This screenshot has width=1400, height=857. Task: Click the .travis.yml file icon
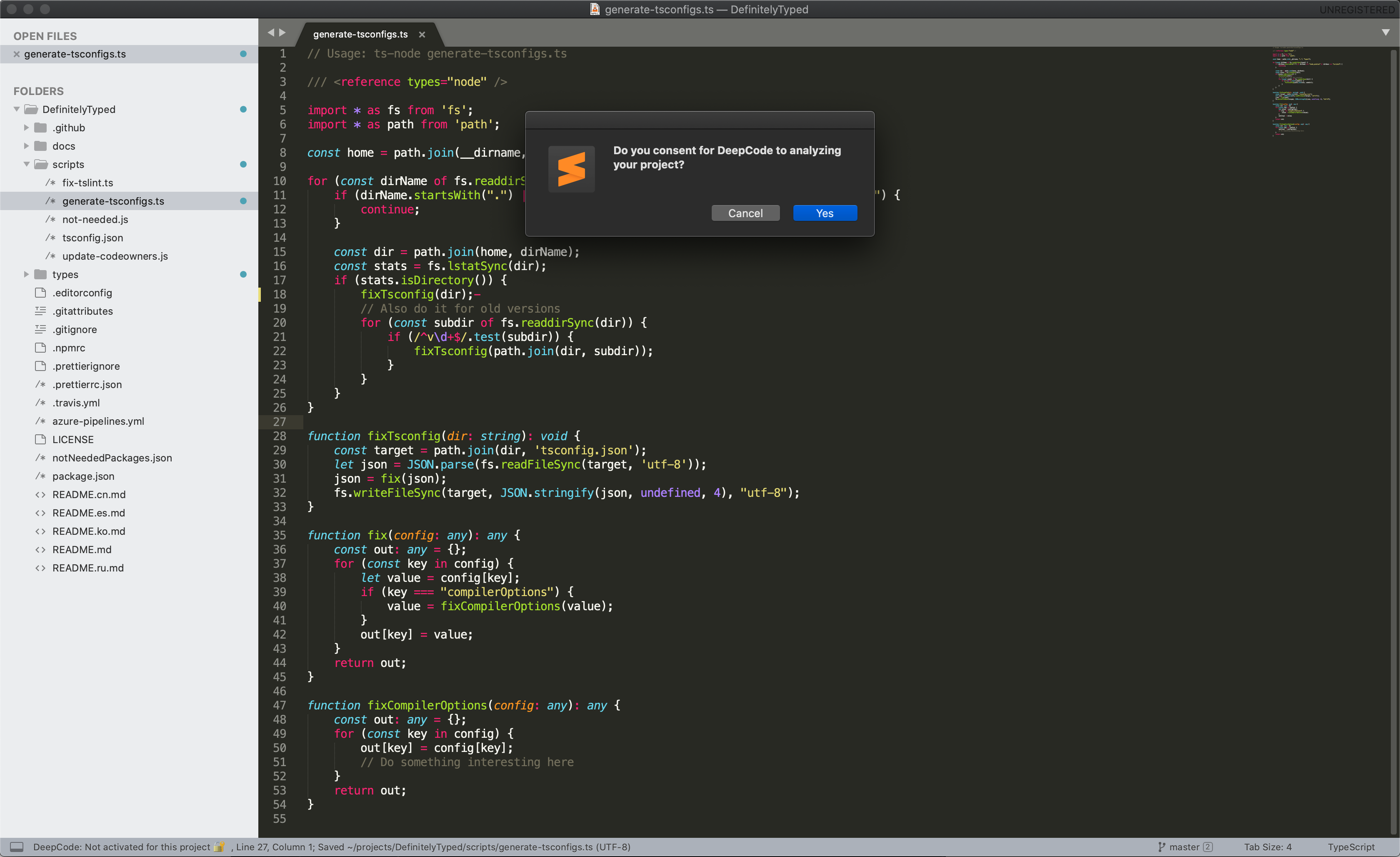(40, 403)
